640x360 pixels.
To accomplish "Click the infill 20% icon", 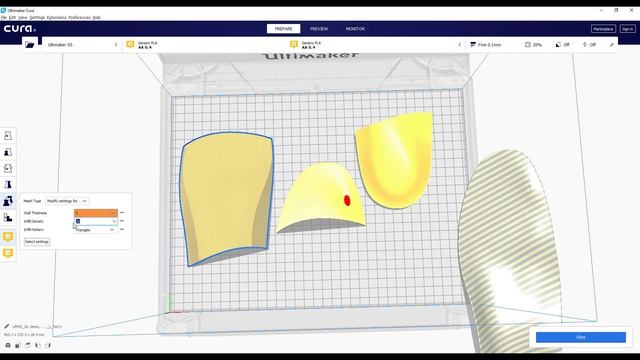I will 527,44.
